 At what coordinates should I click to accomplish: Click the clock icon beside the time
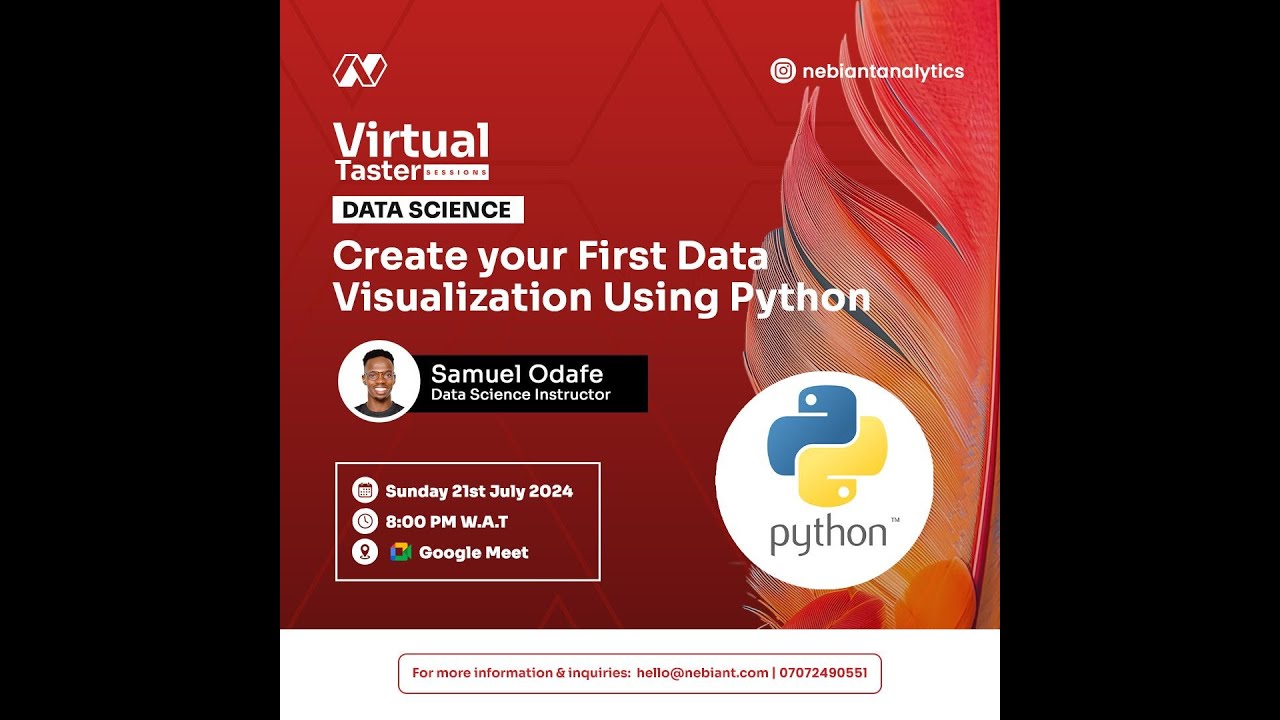pyautogui.click(x=365, y=521)
